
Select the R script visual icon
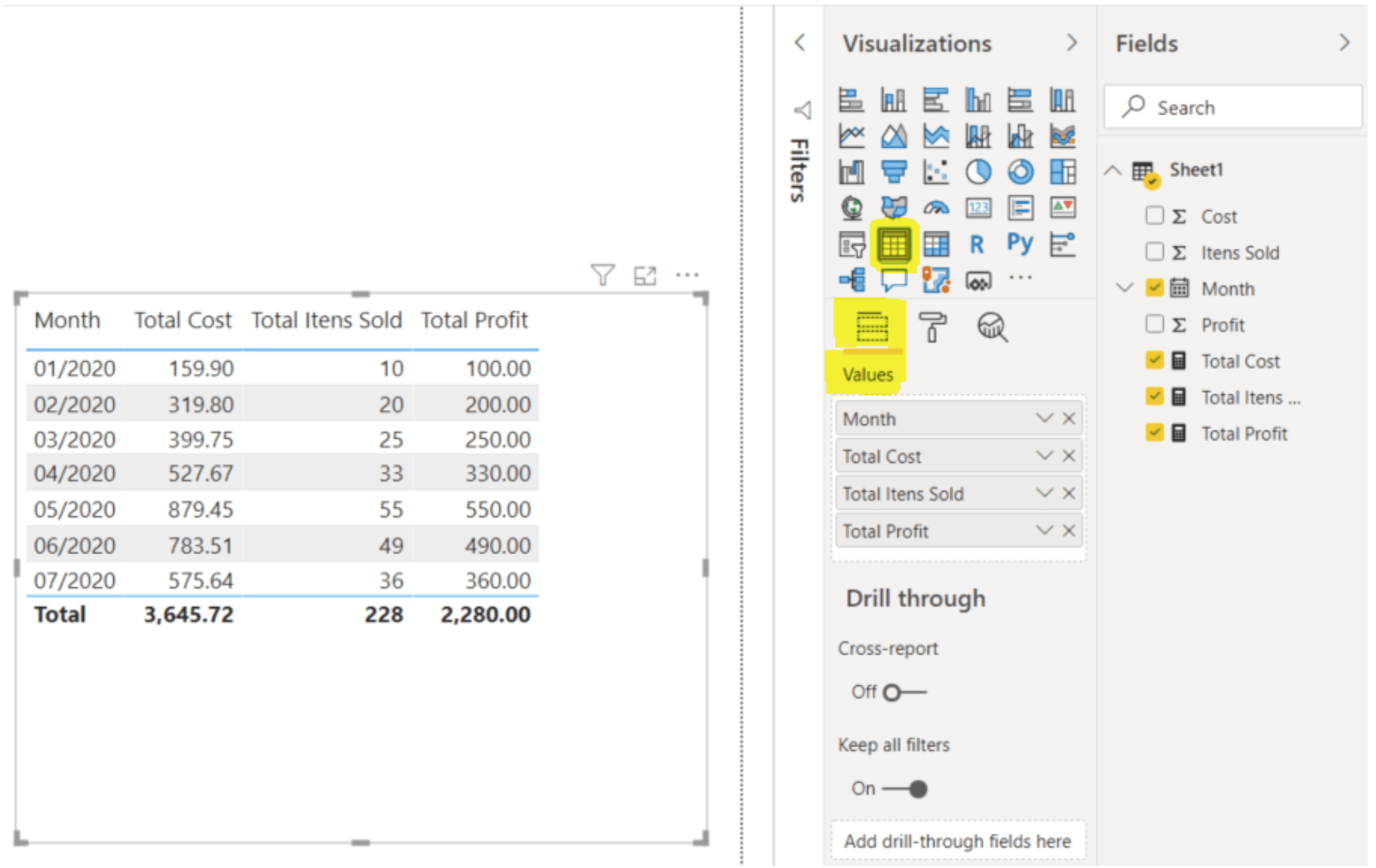(976, 244)
